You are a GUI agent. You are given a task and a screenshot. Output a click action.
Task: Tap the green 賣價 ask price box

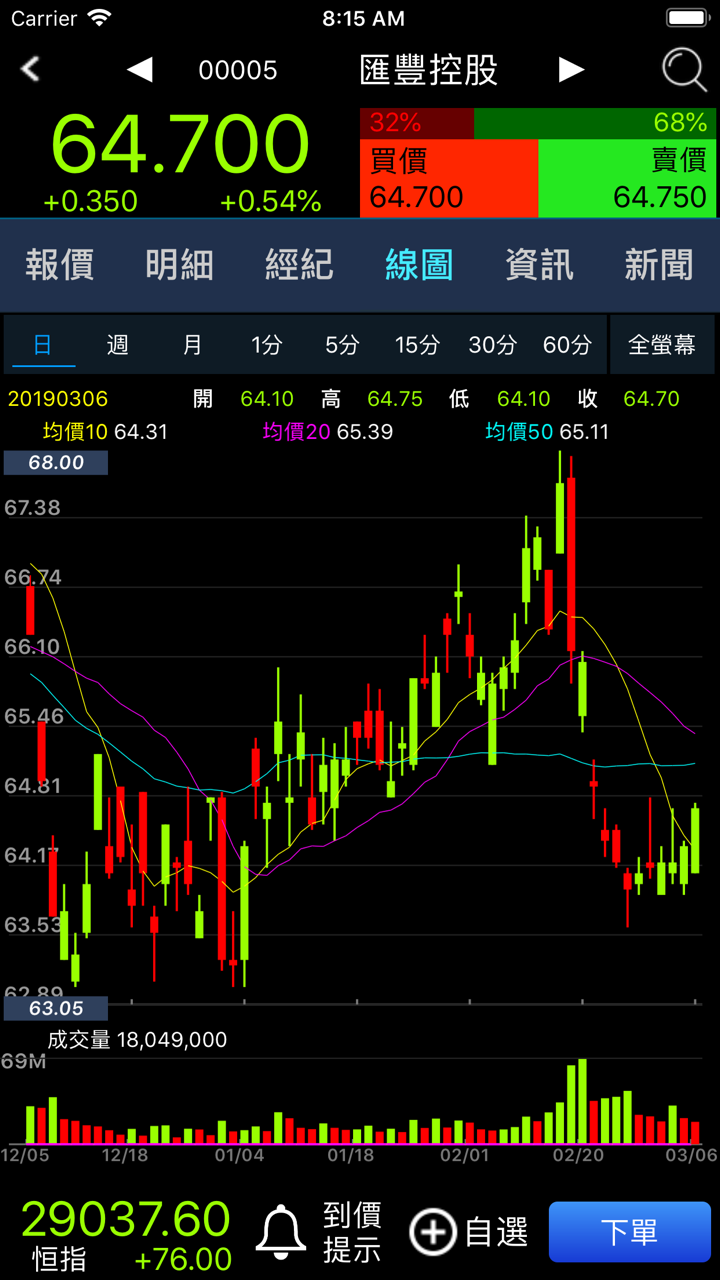(628, 178)
